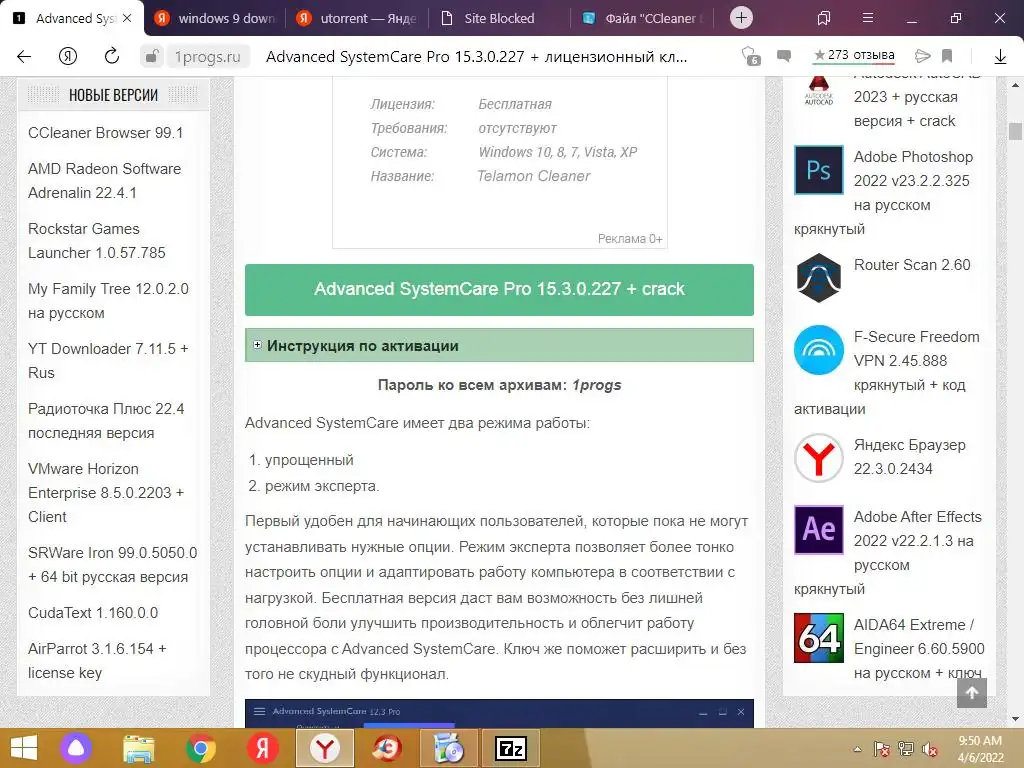
Task: Open CudaText 1.160.0.0 link
Action: click(93, 613)
